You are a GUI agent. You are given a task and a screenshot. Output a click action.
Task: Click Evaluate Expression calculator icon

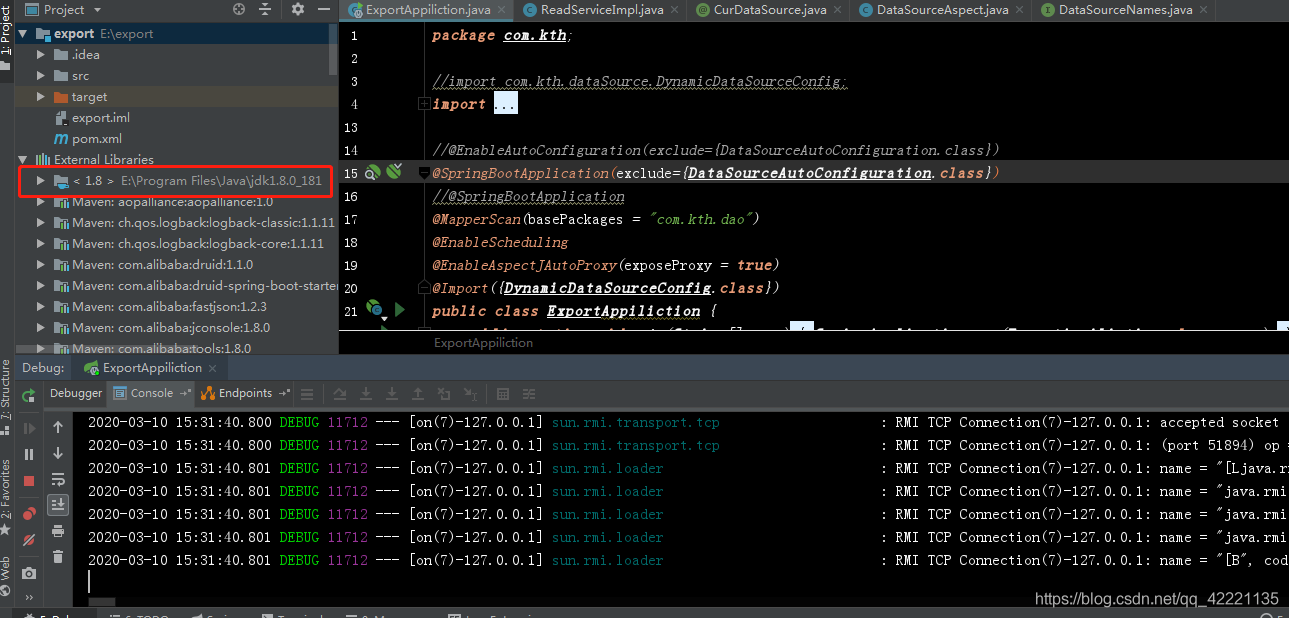point(503,394)
